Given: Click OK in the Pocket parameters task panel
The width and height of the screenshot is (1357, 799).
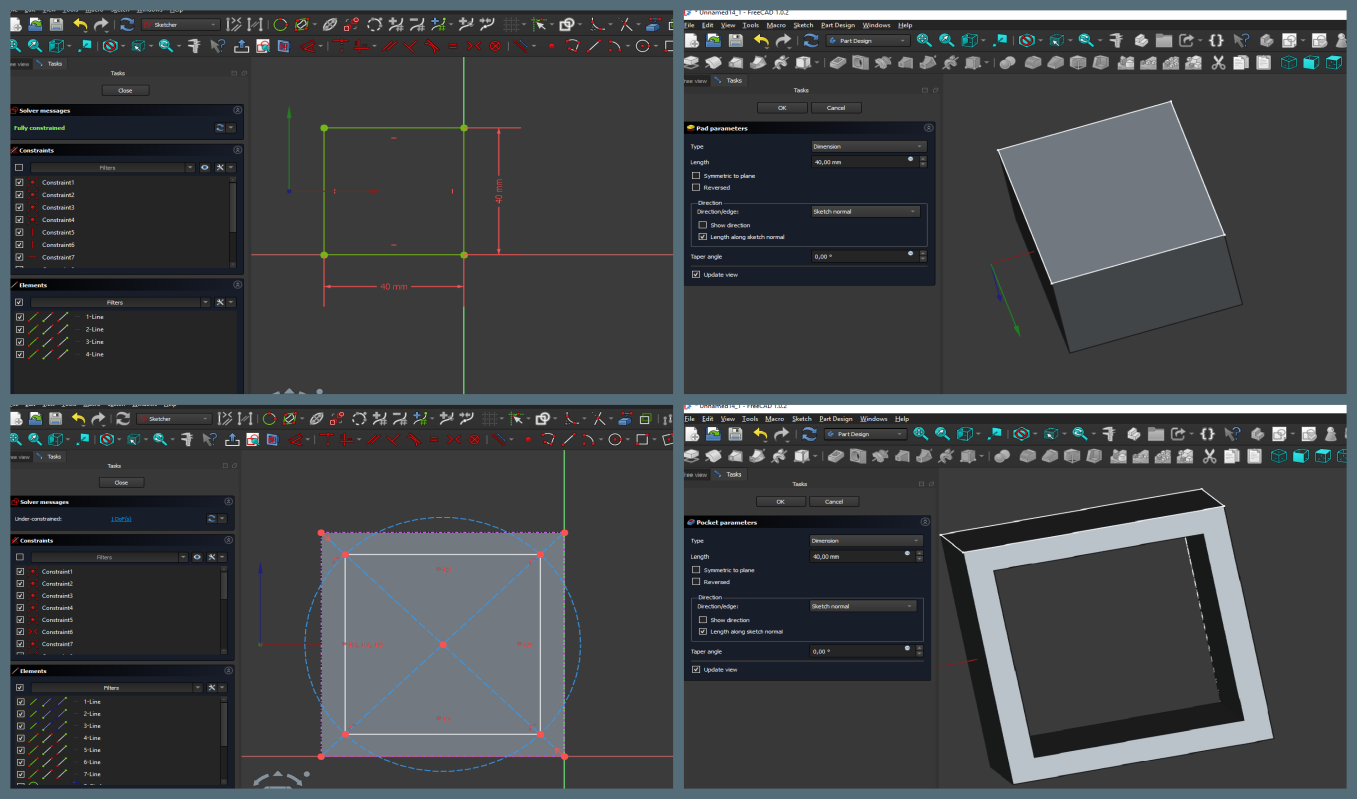Looking at the screenshot, I should [780, 502].
